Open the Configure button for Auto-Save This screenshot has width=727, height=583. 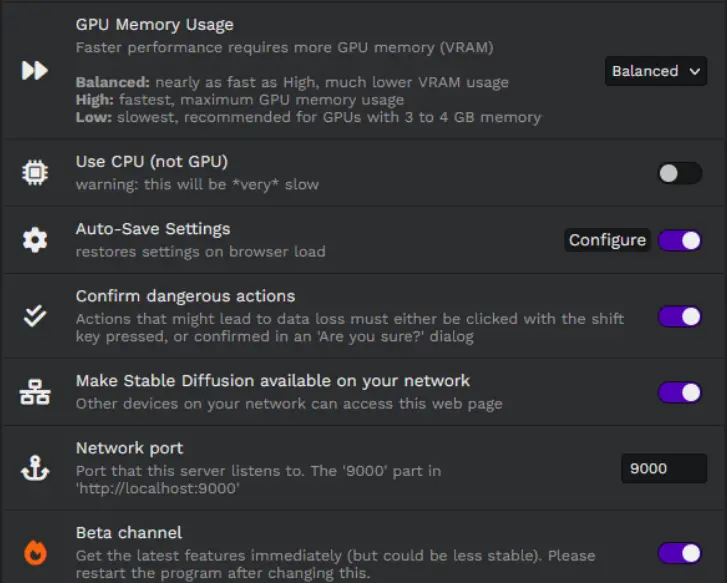point(607,240)
